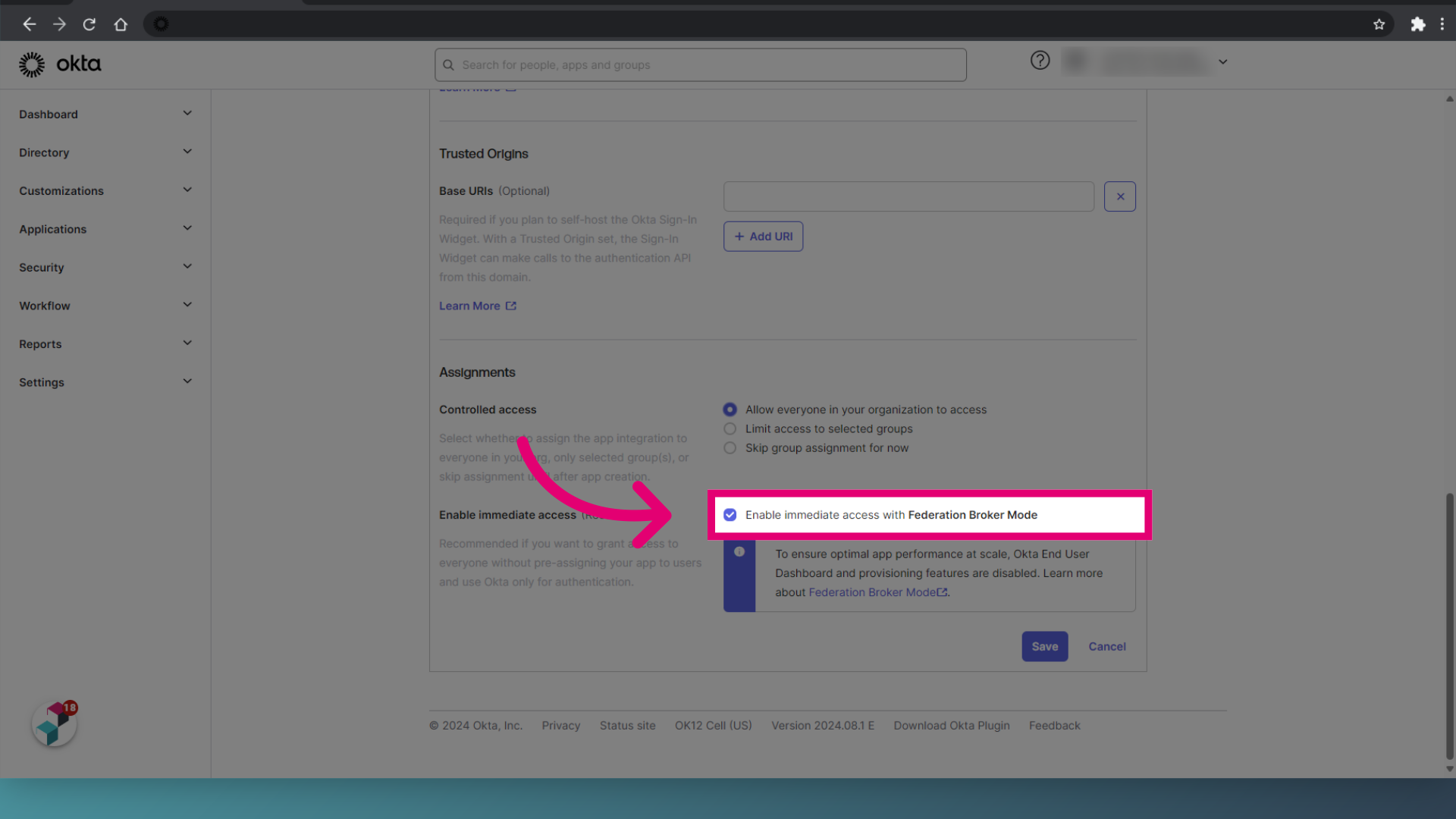Select Allow everyone in your organization to access

[x=730, y=409]
